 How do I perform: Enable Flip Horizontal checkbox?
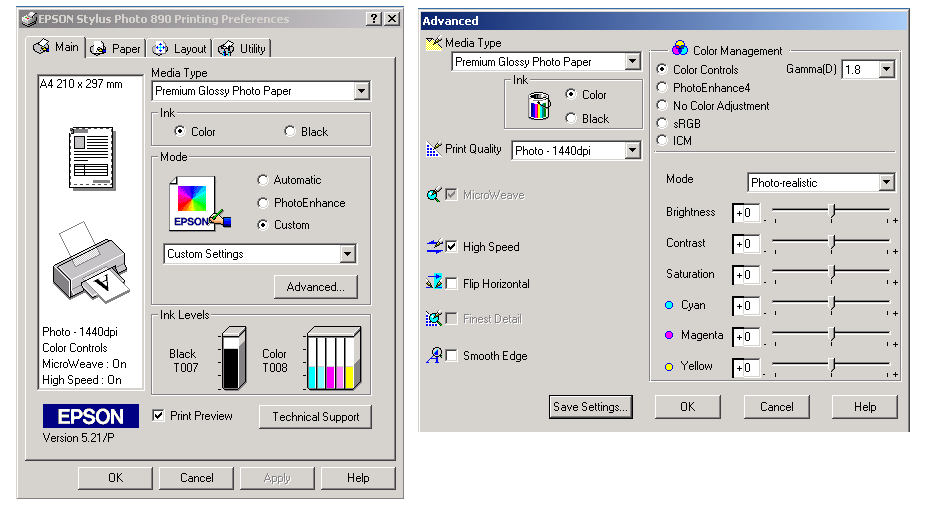451,284
